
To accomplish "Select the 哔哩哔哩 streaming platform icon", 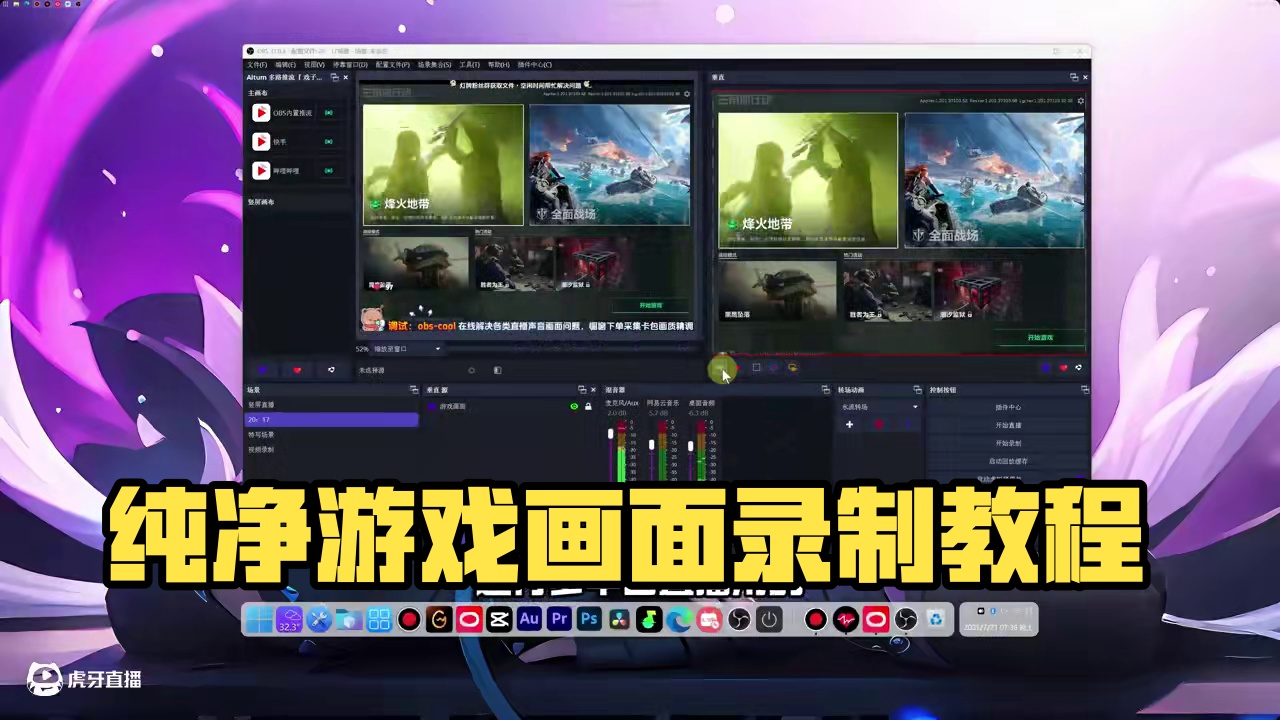I will click(261, 170).
